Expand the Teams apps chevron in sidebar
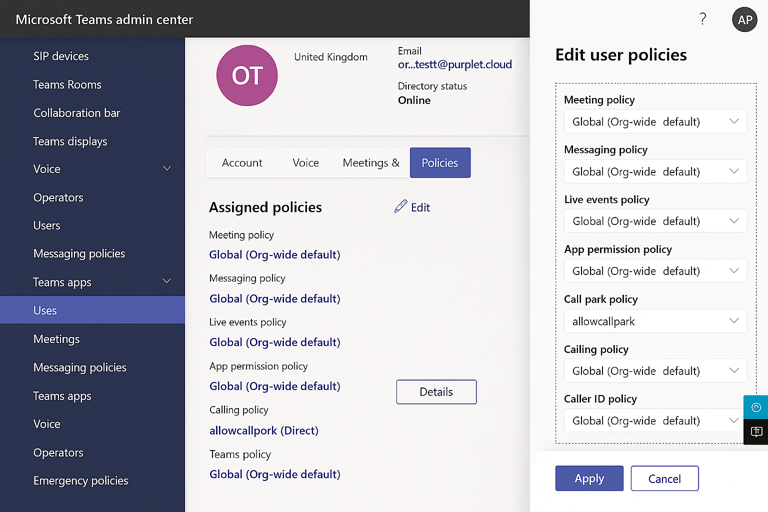 click(x=167, y=281)
